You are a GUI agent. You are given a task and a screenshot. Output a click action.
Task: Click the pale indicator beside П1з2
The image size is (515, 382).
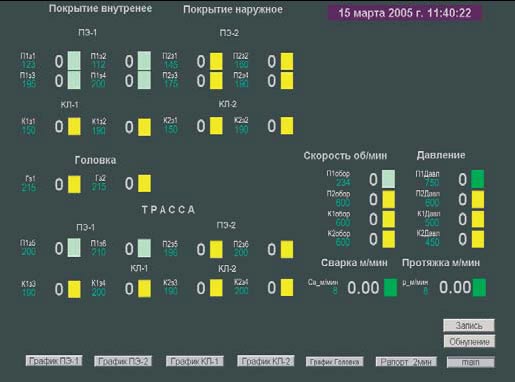pos(144,61)
